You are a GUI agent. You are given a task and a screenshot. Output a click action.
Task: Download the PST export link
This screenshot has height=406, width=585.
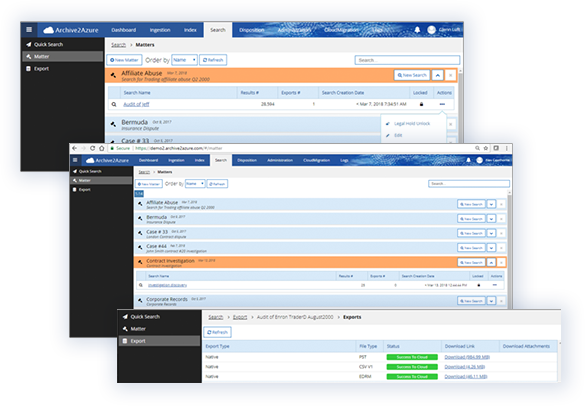click(467, 357)
